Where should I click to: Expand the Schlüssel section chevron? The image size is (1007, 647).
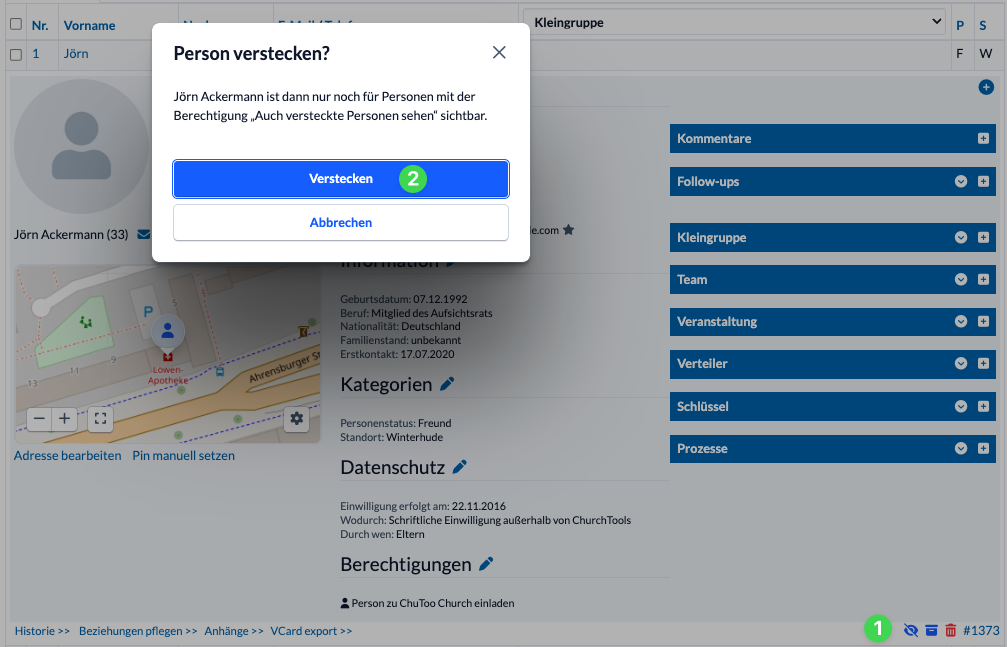pos(961,406)
